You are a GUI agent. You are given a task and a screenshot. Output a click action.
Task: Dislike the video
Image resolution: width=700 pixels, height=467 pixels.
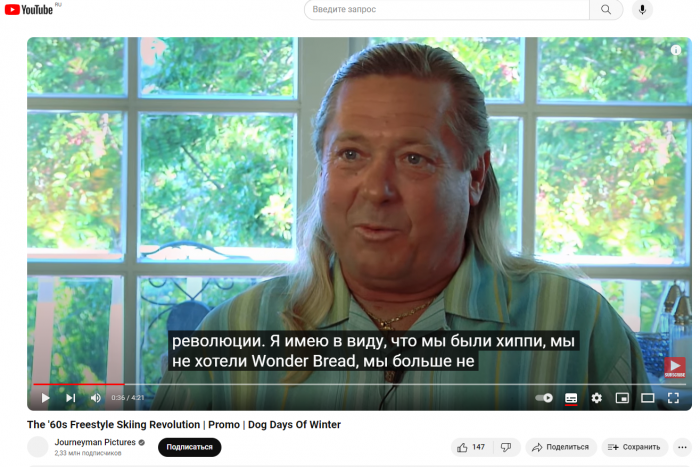click(x=507, y=447)
